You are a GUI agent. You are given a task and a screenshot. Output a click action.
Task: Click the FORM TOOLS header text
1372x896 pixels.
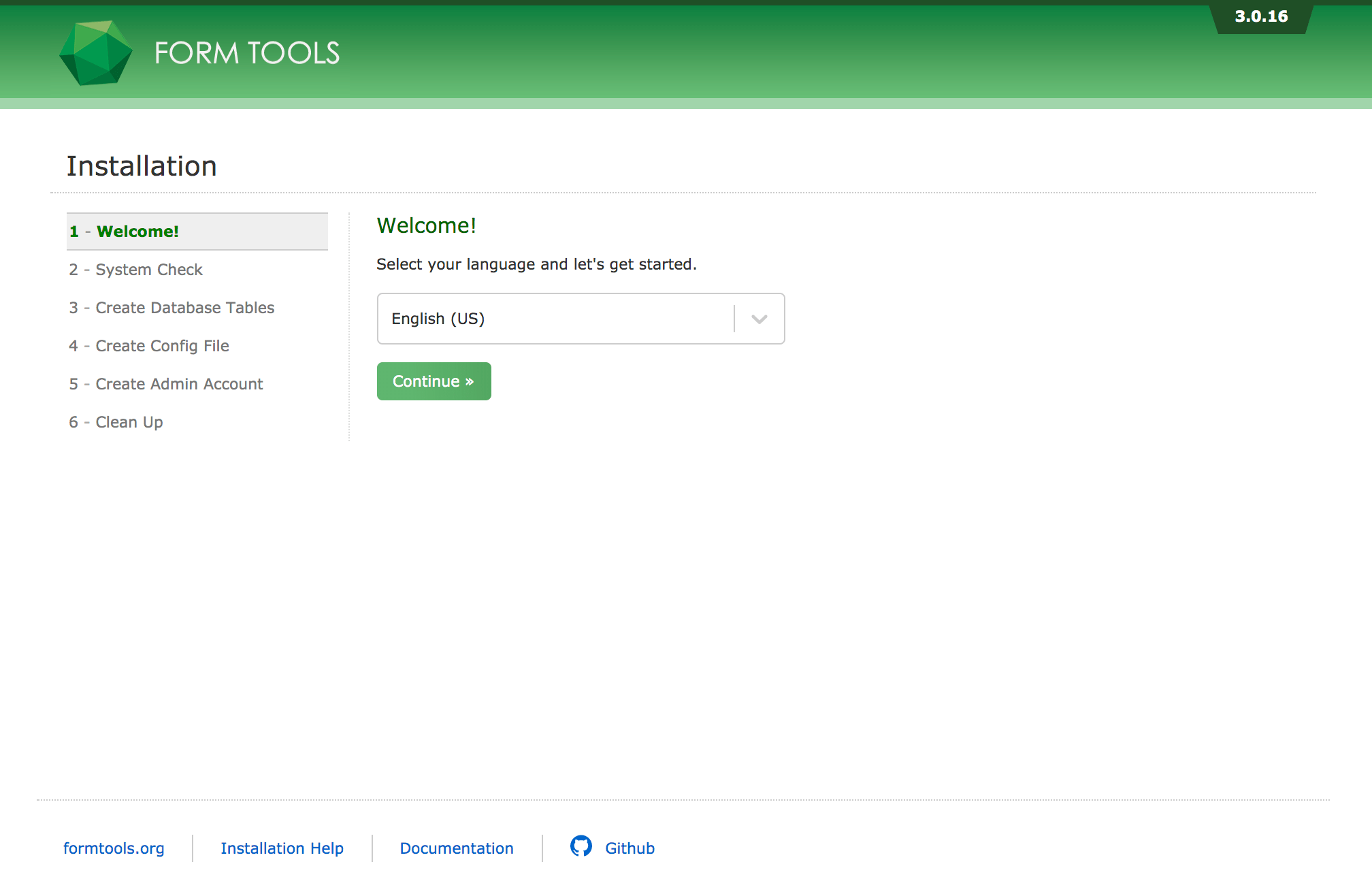246,53
